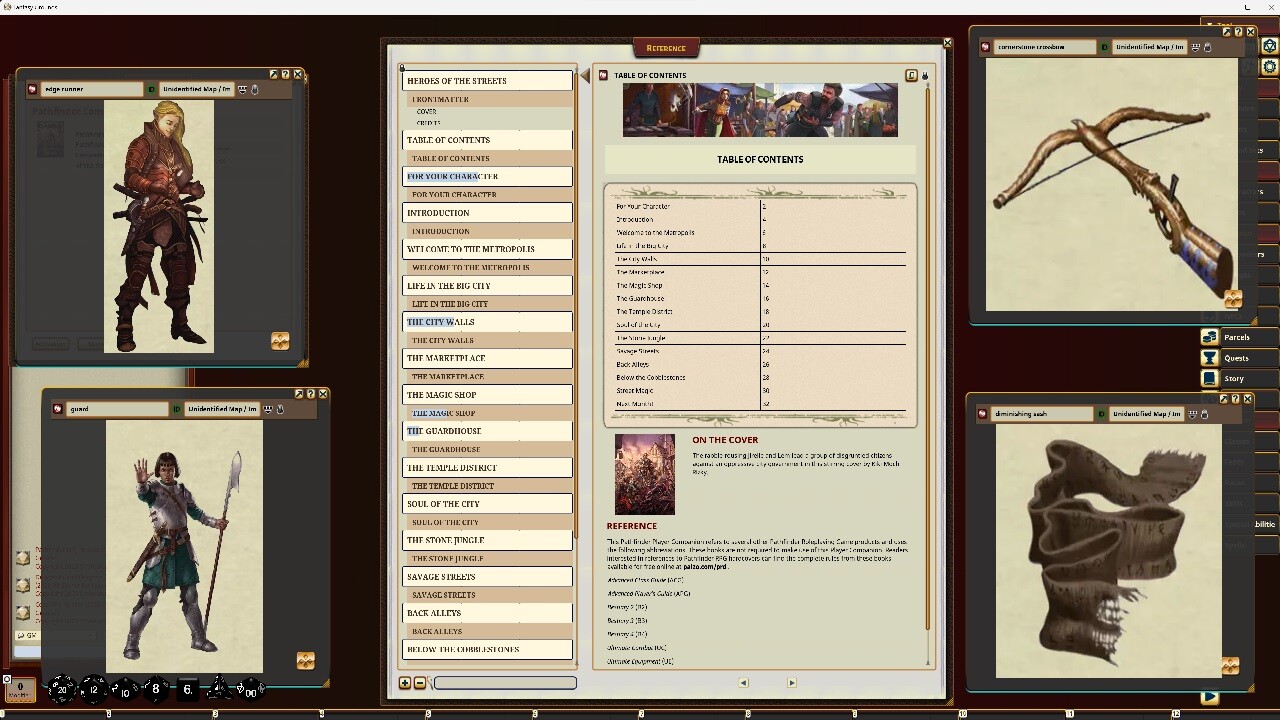The height and width of the screenshot is (720, 1280).
Task: Collapse the FRONTMATTER section in the index
Action: click(441, 98)
